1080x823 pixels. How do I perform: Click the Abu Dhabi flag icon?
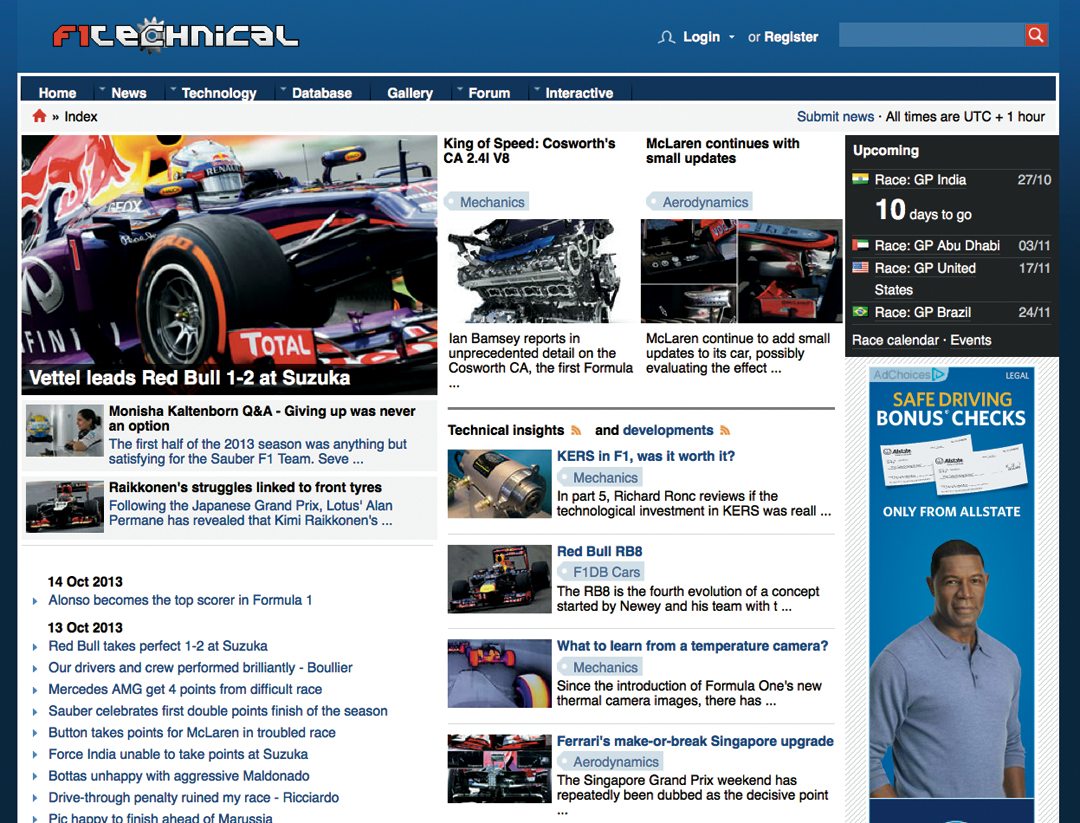pyautogui.click(x=860, y=244)
